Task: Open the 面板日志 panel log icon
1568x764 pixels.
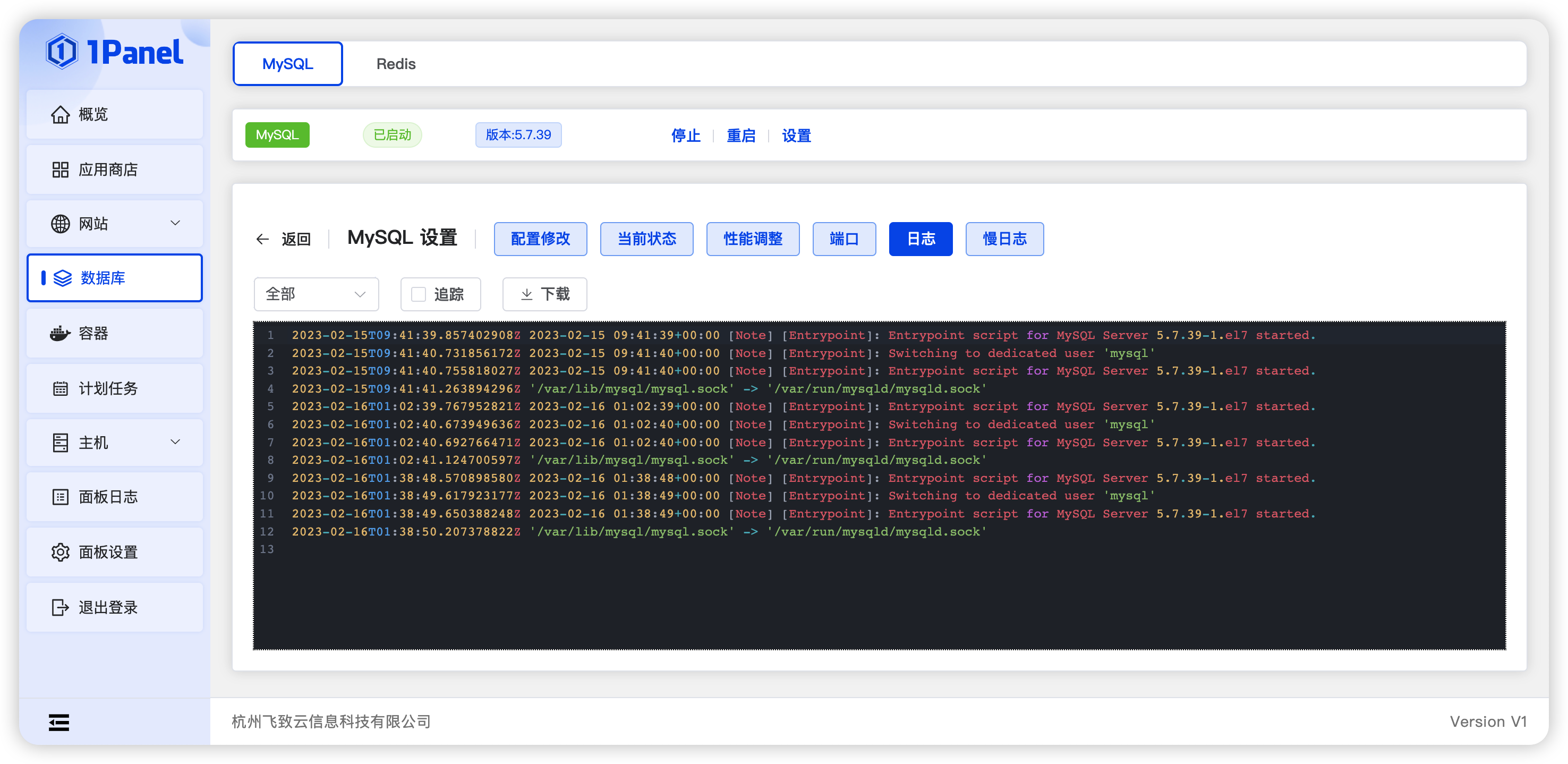Action: 60,497
